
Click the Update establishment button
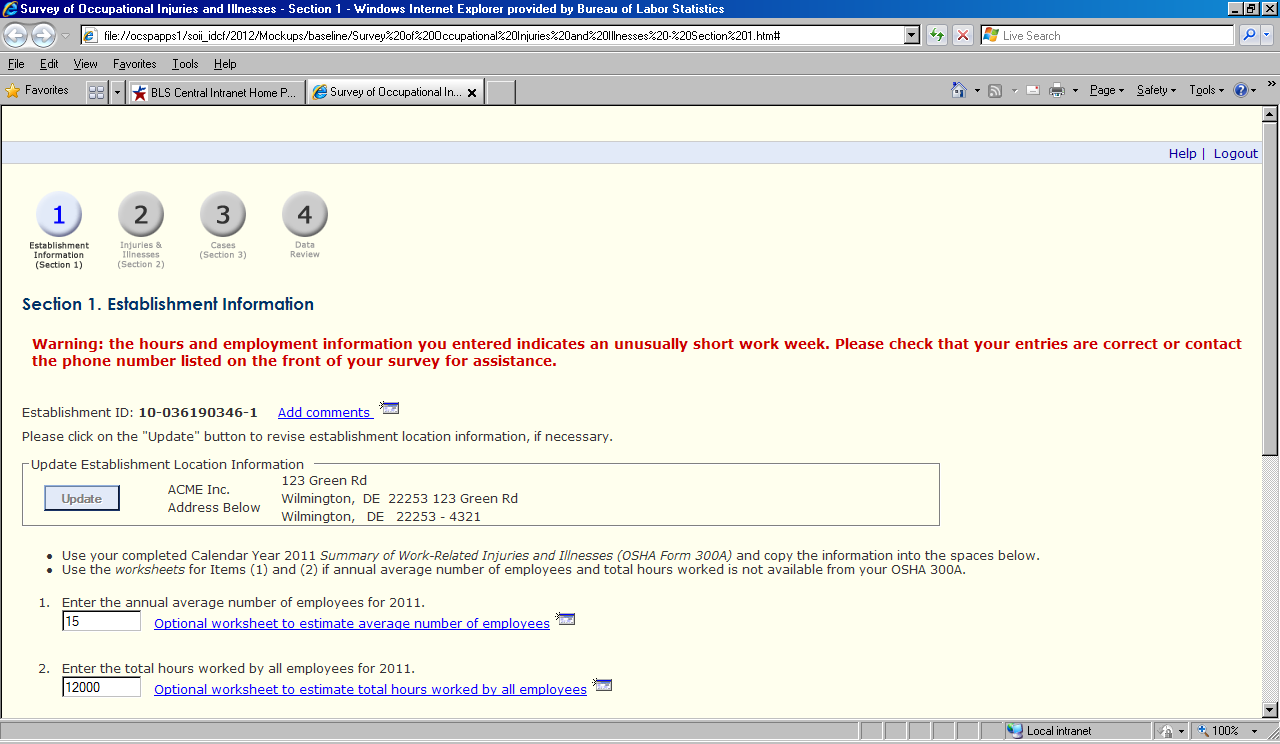point(82,498)
